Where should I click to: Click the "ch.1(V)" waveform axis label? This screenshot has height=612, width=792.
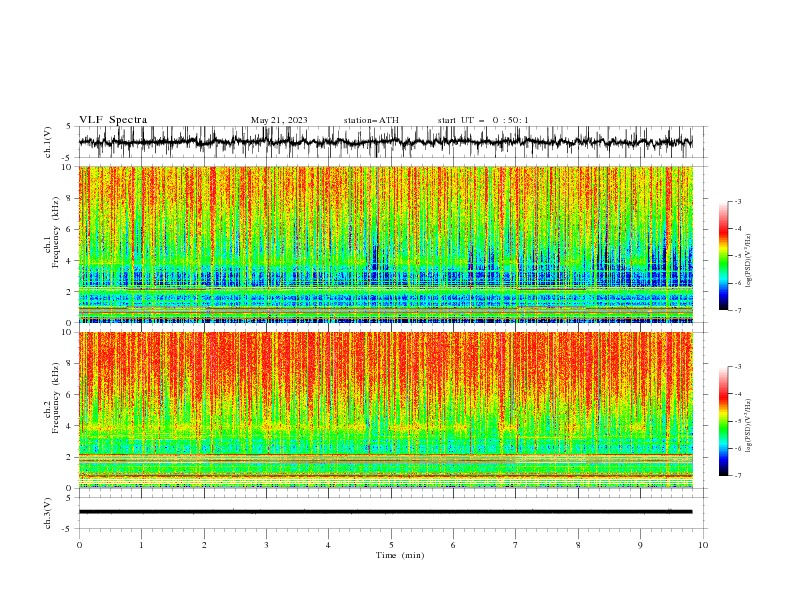click(x=48, y=142)
